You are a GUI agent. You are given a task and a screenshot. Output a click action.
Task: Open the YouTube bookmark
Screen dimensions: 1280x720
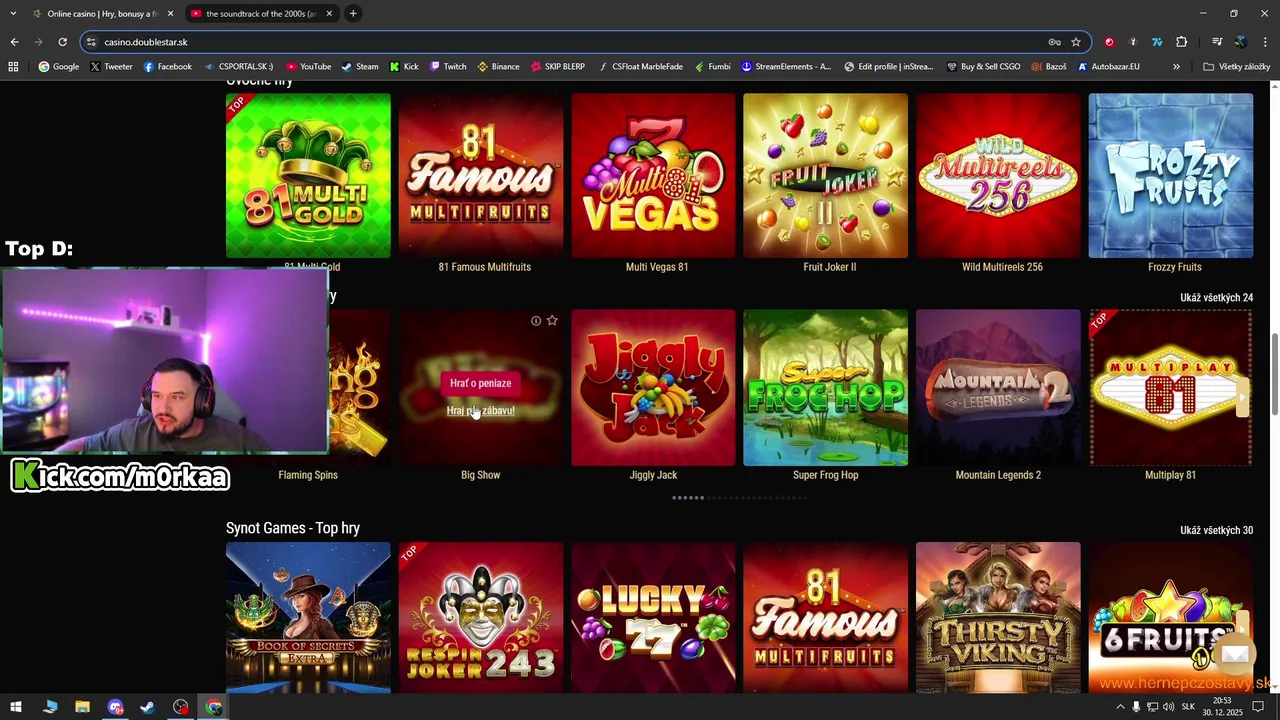(x=308, y=67)
